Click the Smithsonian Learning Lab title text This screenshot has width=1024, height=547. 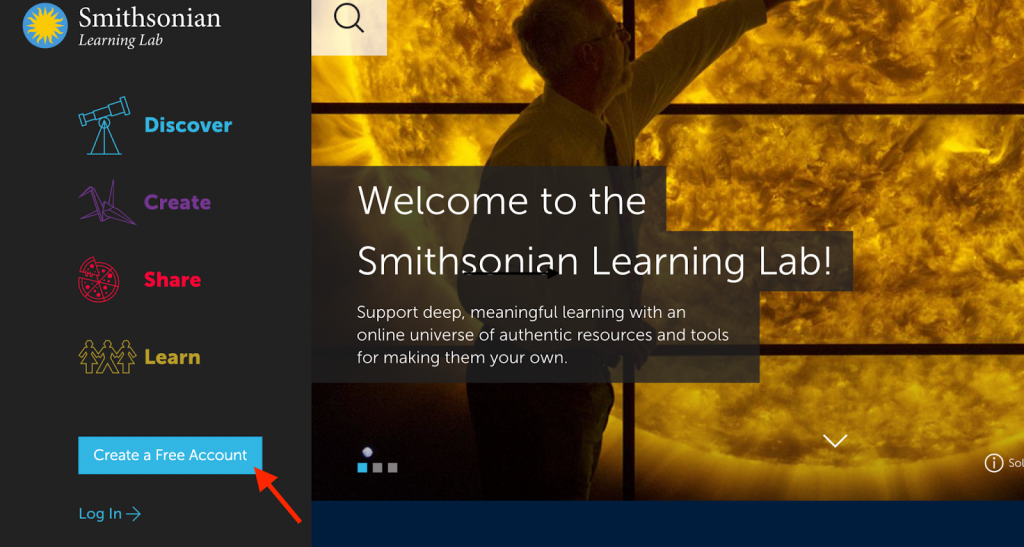click(x=150, y=27)
